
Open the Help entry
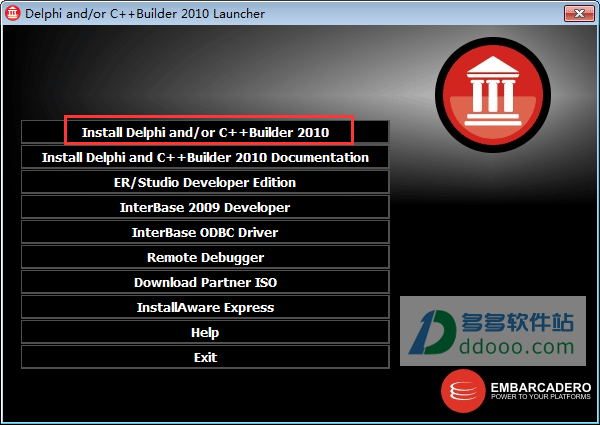coord(205,332)
